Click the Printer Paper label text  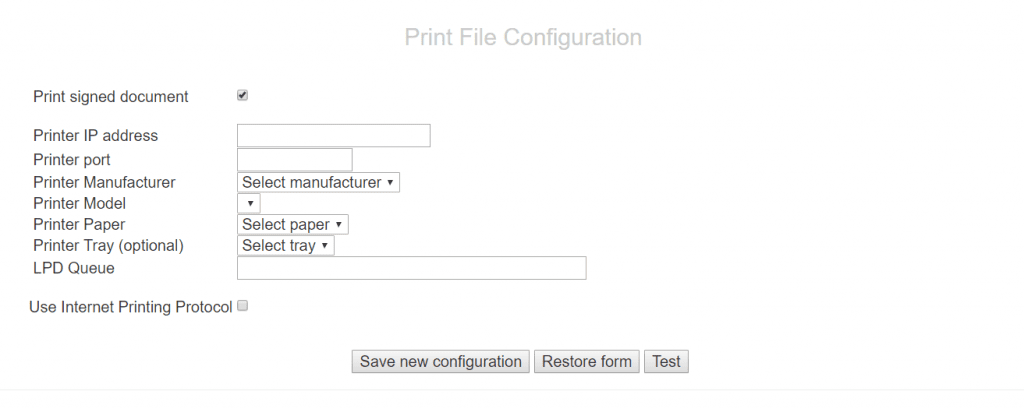coord(79,225)
